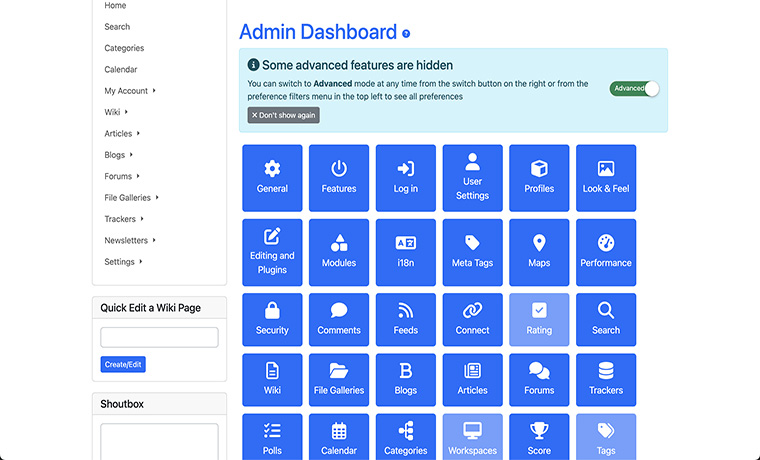Click the help icon beside Admin Dashboard
760x460 pixels.
(406, 34)
